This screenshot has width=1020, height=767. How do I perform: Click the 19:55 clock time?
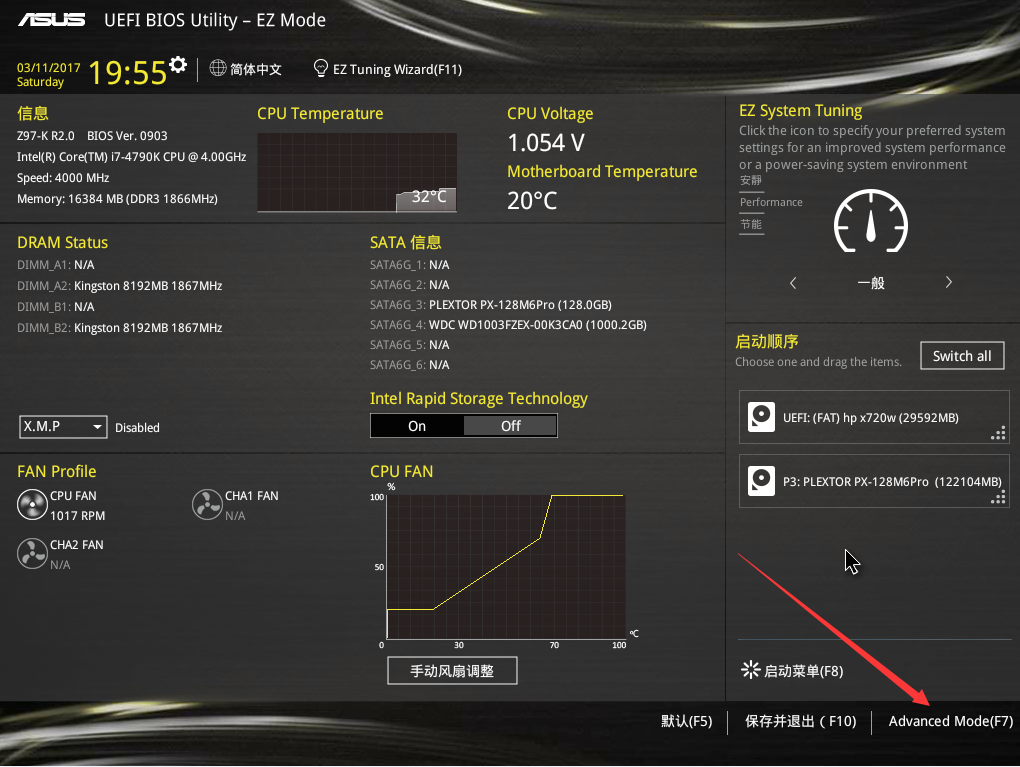point(128,72)
